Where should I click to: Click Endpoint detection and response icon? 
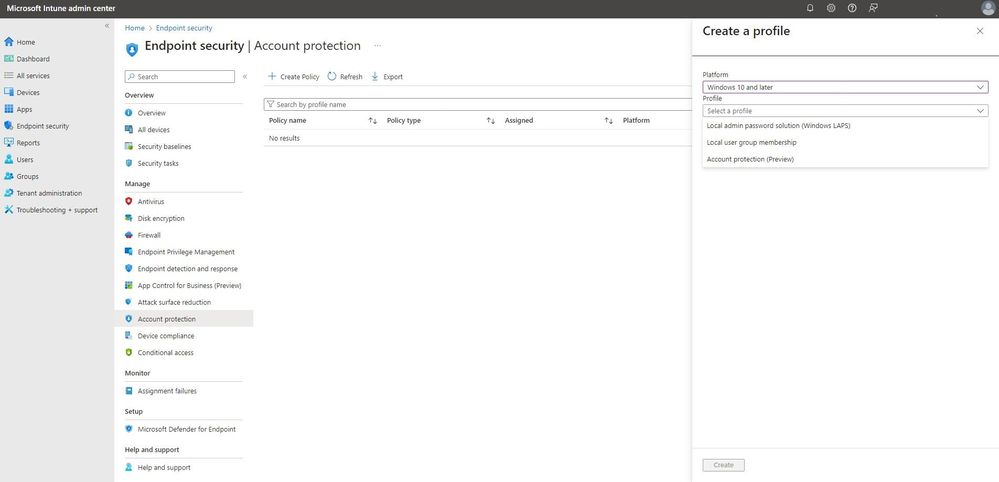tap(129, 269)
